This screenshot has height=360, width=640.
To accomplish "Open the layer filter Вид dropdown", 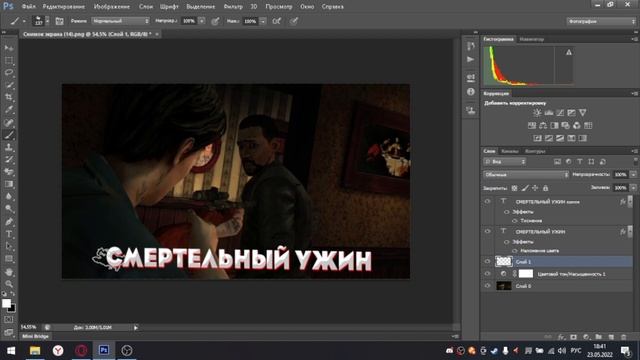I will [x=505, y=162].
